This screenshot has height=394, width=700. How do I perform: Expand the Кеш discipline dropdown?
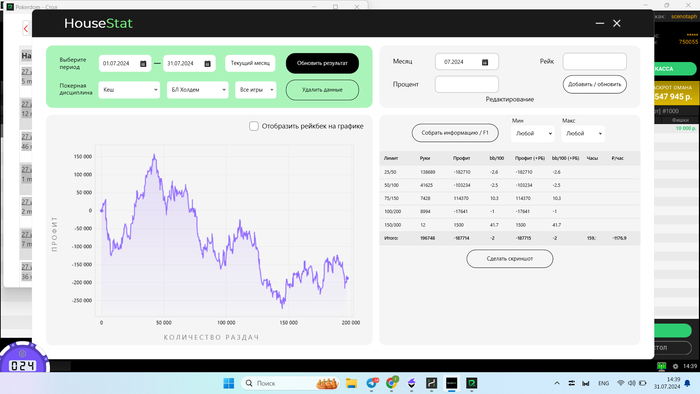[x=129, y=90]
